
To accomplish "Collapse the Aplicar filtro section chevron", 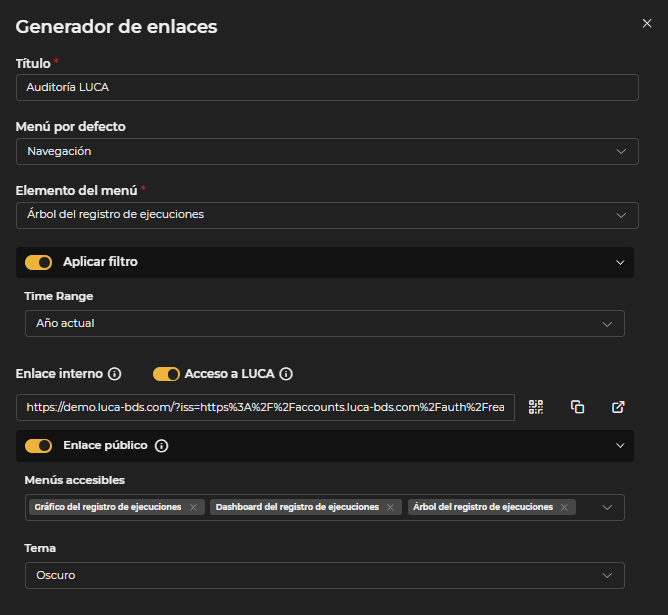I will (x=620, y=262).
